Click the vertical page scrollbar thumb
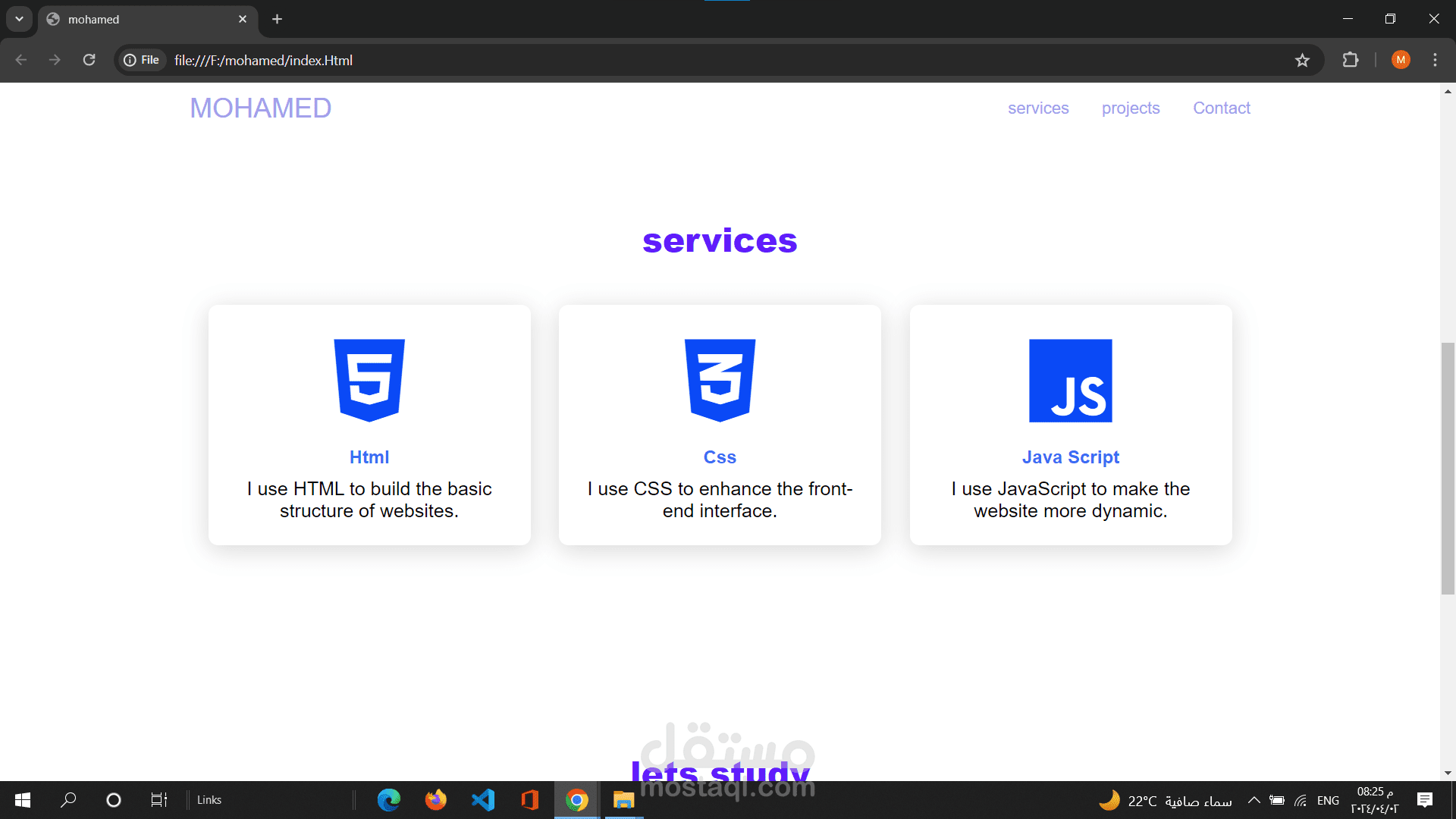 point(1448,468)
